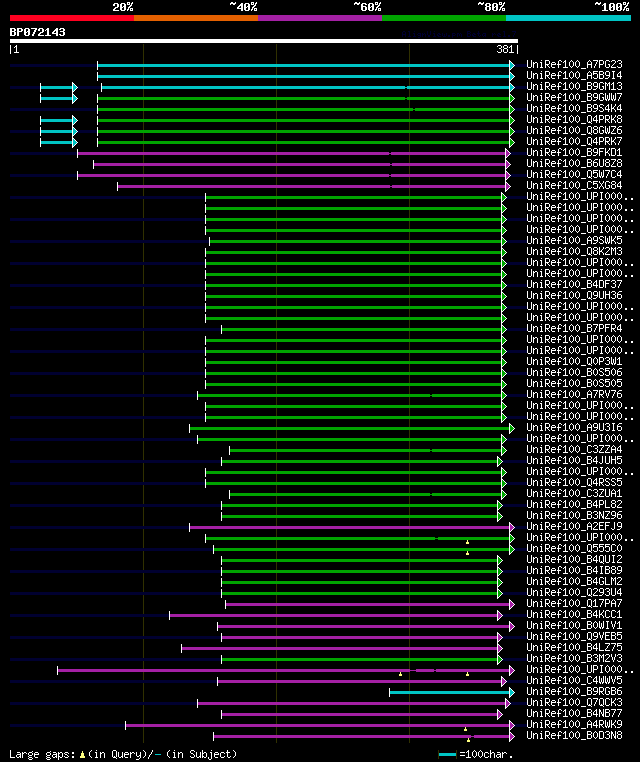Select the UniRef100_B4GLM2 label
The image size is (640, 762).
pyautogui.click(x=574, y=581)
